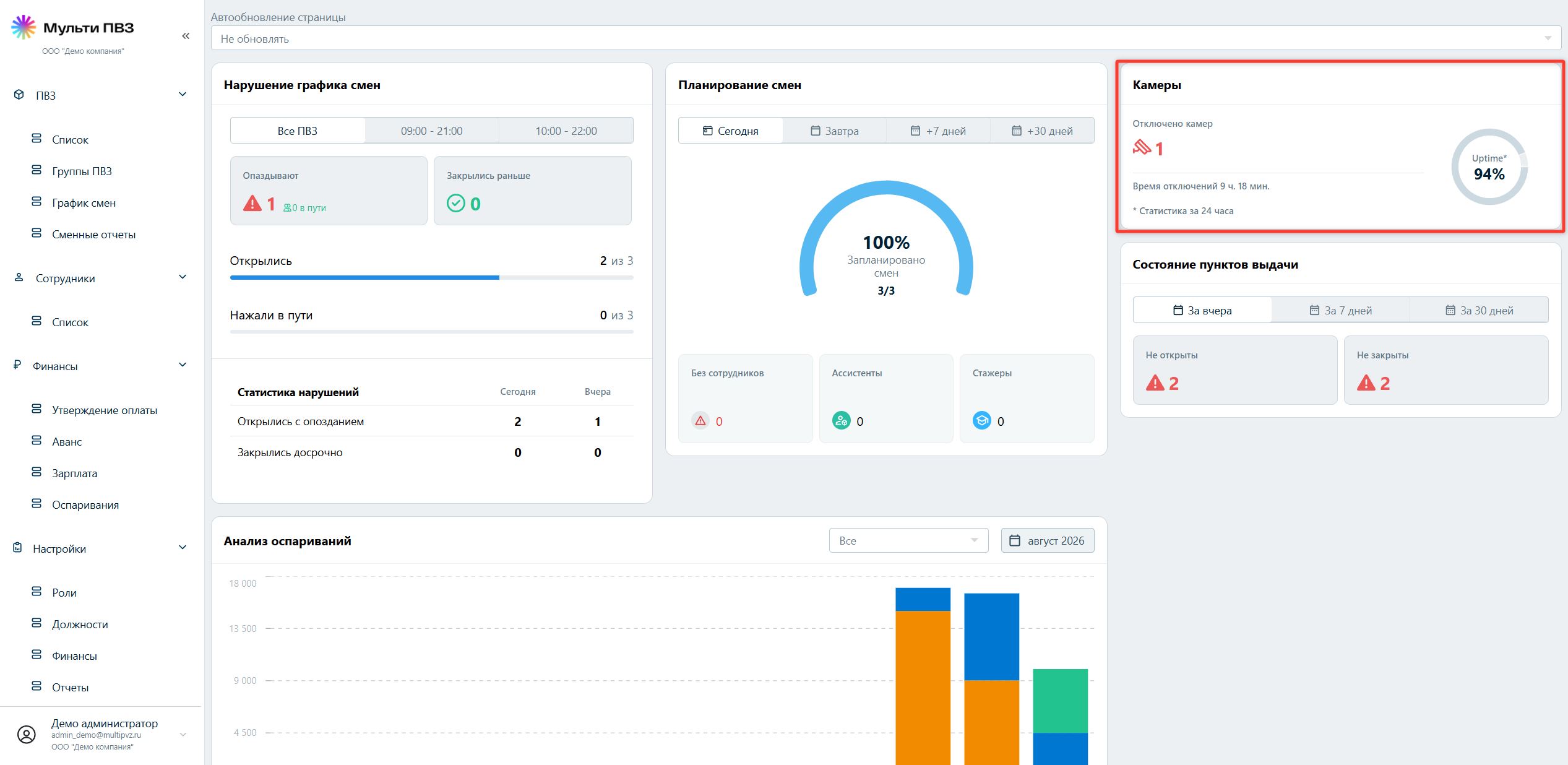Click the list icon beside Группы ПВЗ
This screenshot has width=1568, height=765.
(x=37, y=170)
